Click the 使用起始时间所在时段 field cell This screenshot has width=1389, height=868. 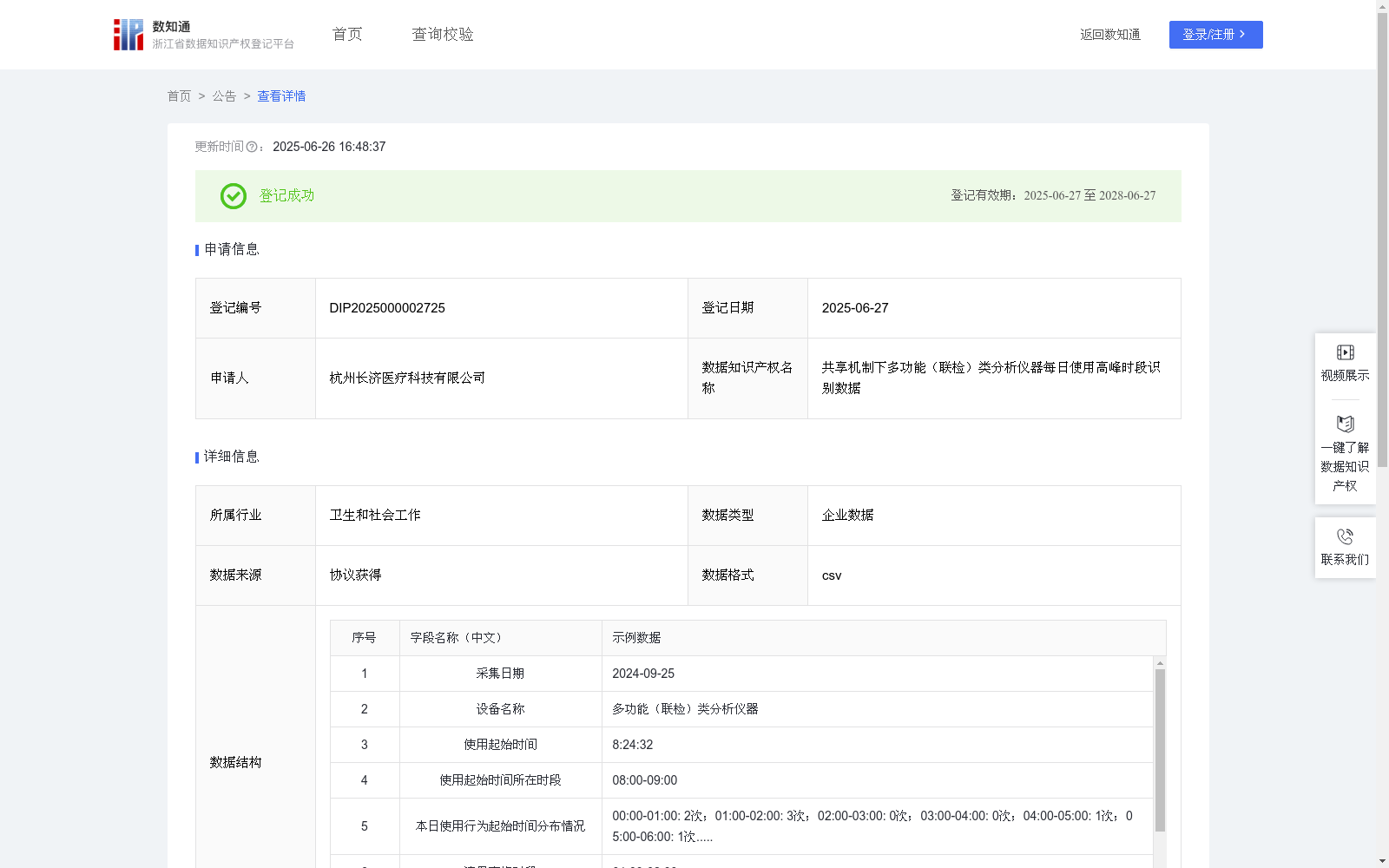pos(501,780)
